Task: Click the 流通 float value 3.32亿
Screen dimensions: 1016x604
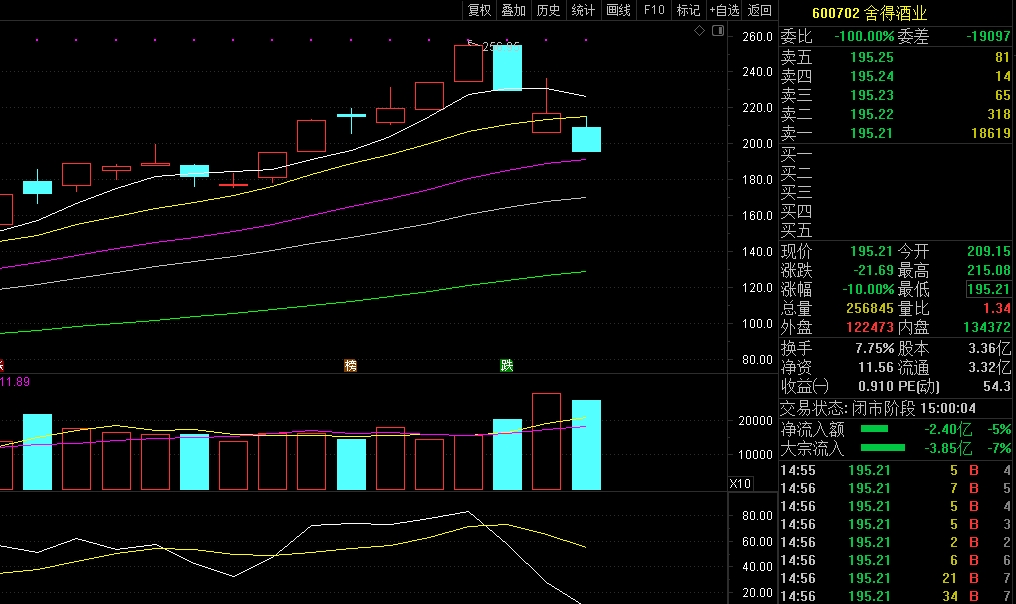Action: (989, 367)
